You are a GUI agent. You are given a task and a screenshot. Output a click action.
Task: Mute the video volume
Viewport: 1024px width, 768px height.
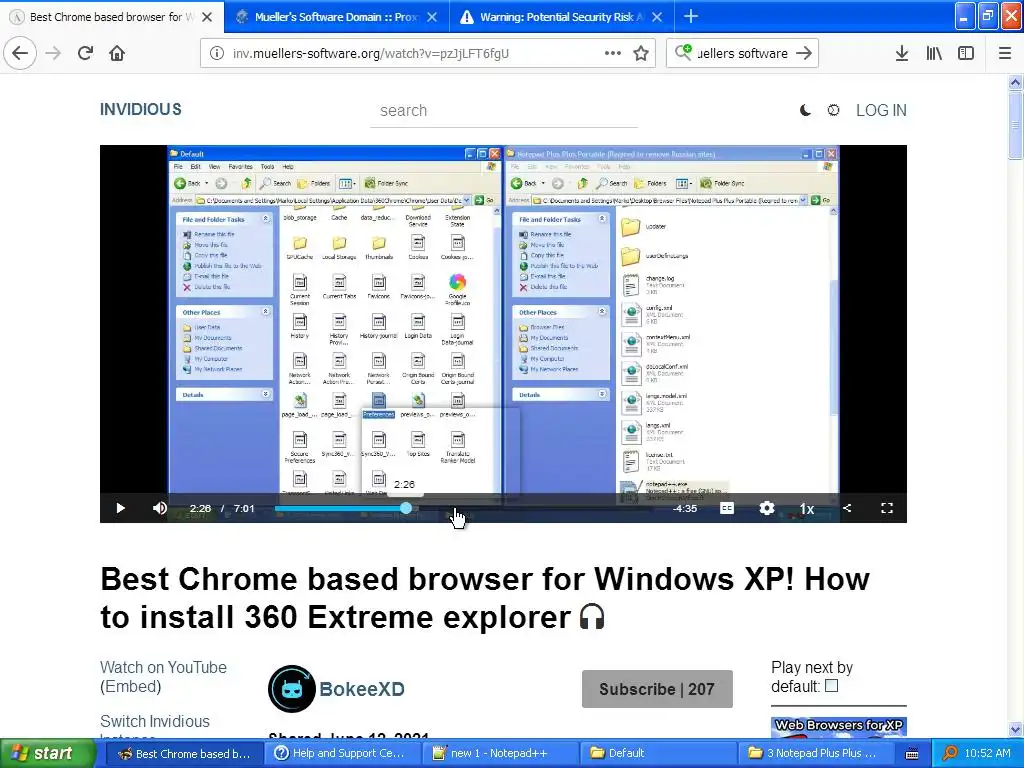(160, 508)
